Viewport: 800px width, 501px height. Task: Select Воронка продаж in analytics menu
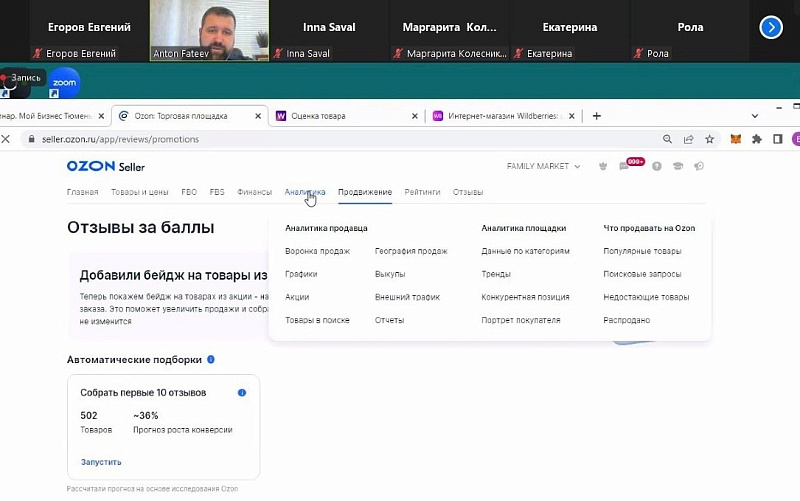317,251
